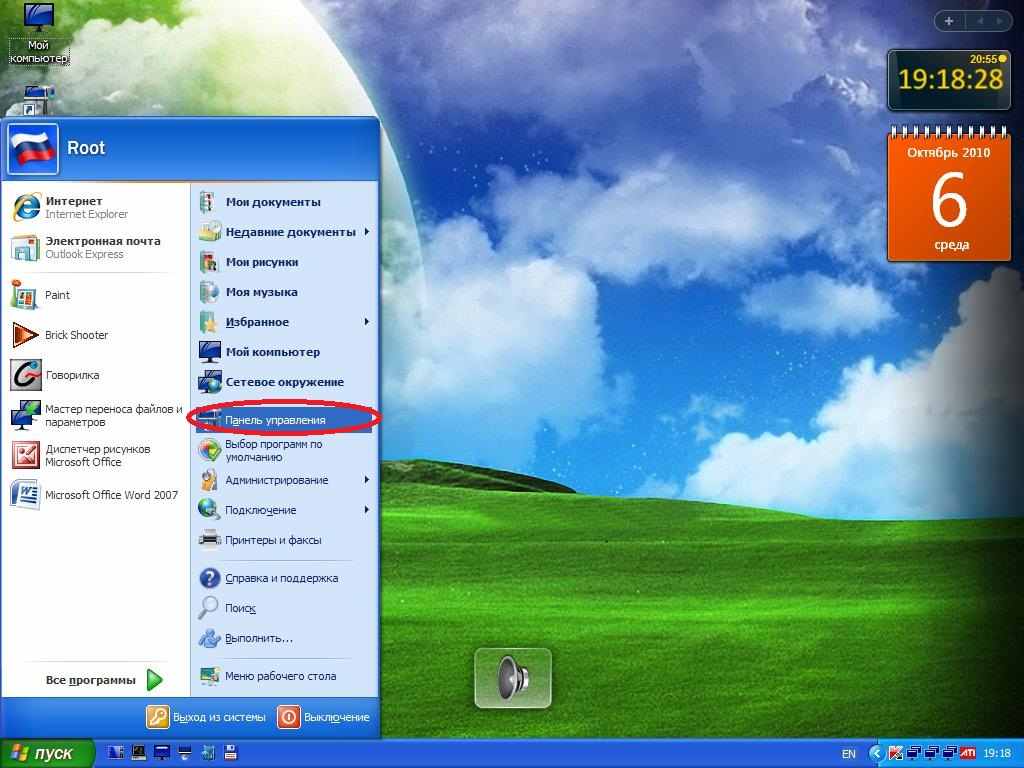The image size is (1024, 768).
Task: Expand the Избранное submenu
Action: 285,322
